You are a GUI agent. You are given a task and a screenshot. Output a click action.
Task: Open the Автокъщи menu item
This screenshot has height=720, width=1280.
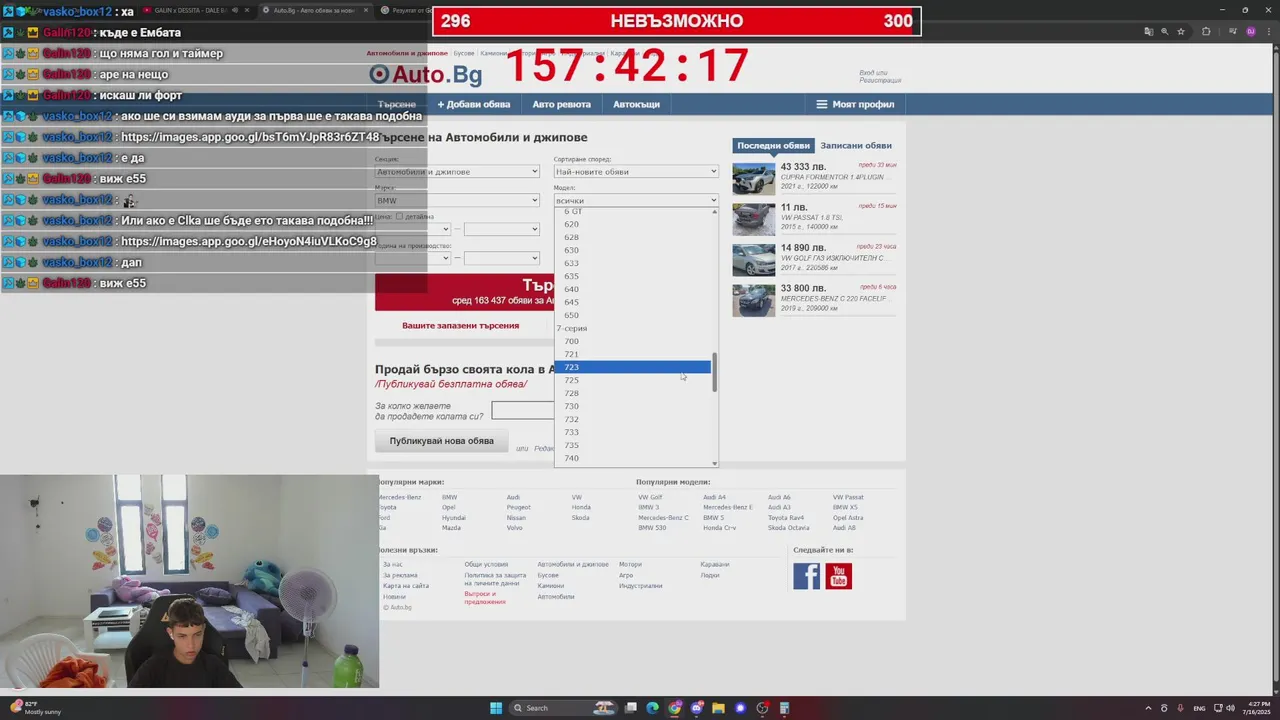tap(636, 104)
